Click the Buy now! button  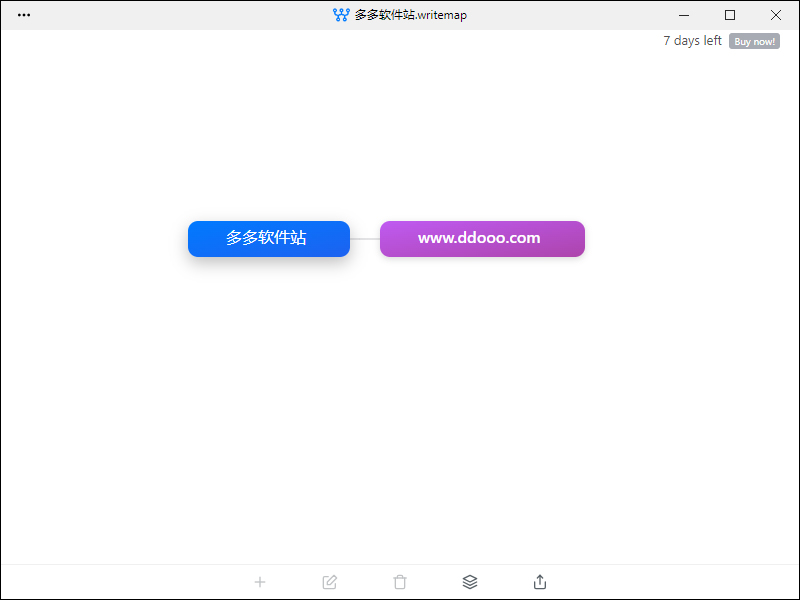pyautogui.click(x=754, y=41)
